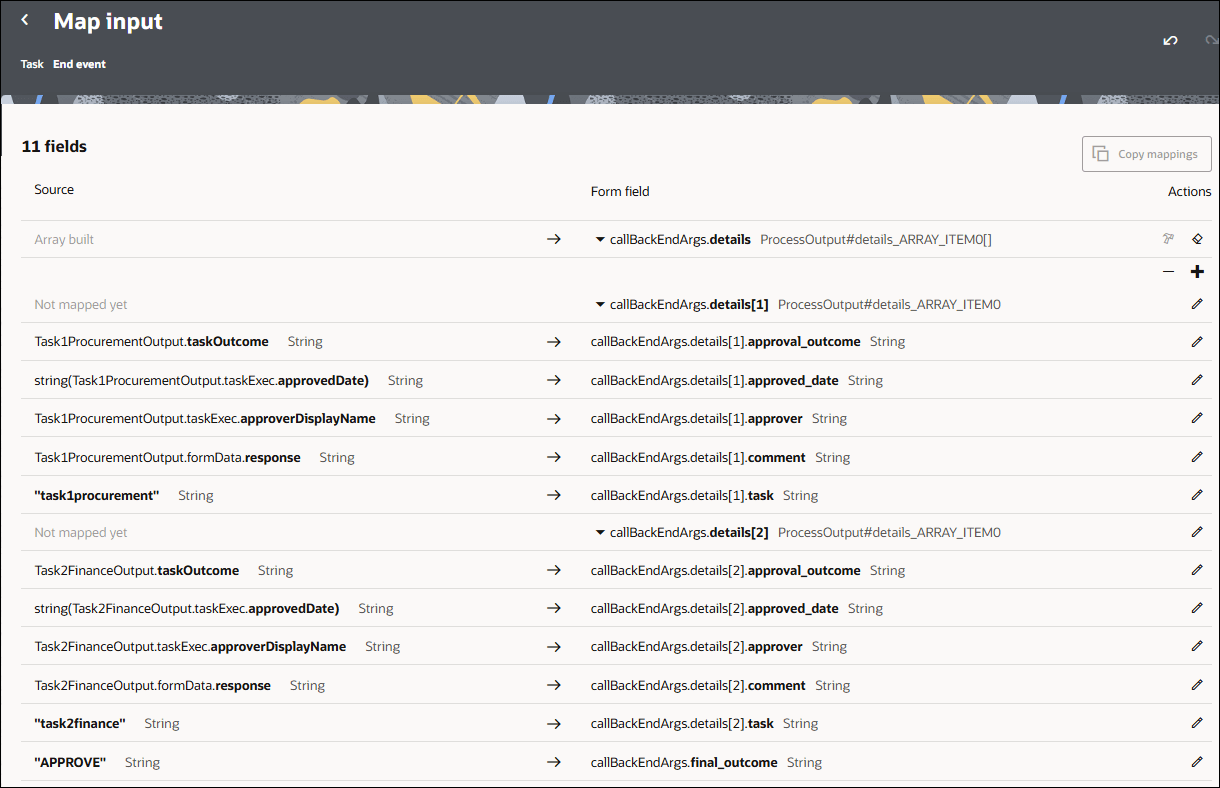
Task: Click callBackEndArgs.details[1].approval_outcome form field
Action: [725, 342]
